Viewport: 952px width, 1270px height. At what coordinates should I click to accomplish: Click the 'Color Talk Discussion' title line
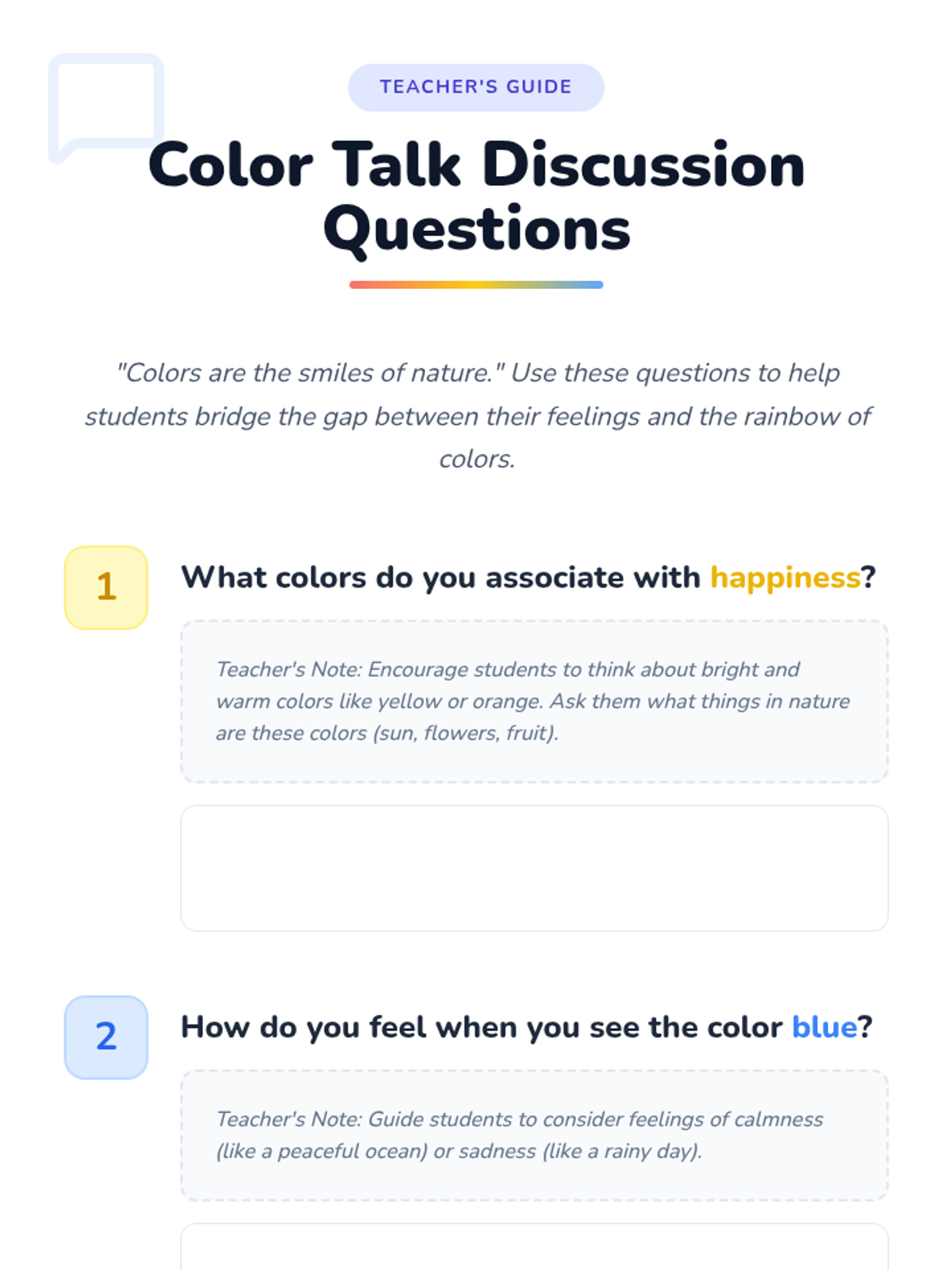[476, 165]
